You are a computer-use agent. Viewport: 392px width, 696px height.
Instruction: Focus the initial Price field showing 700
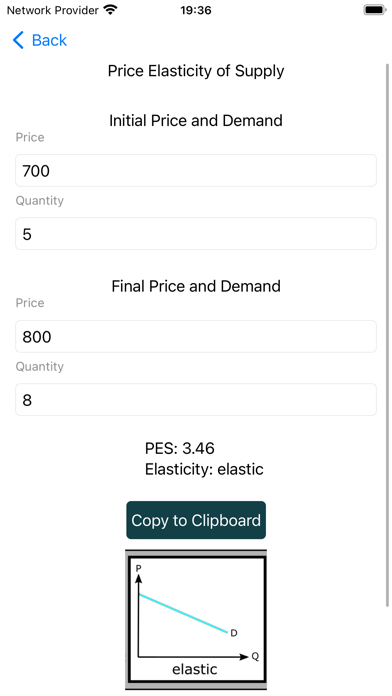coord(196,170)
